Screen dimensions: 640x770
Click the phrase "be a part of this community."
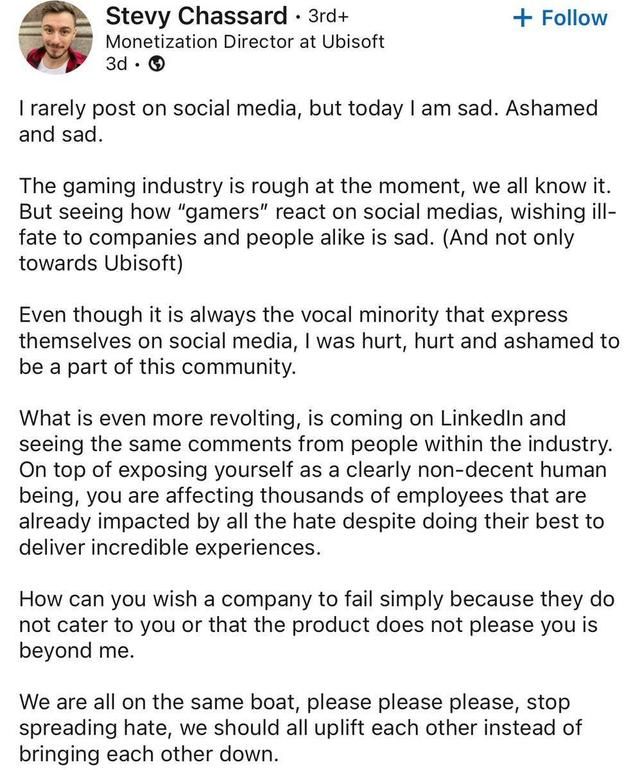click(158, 367)
